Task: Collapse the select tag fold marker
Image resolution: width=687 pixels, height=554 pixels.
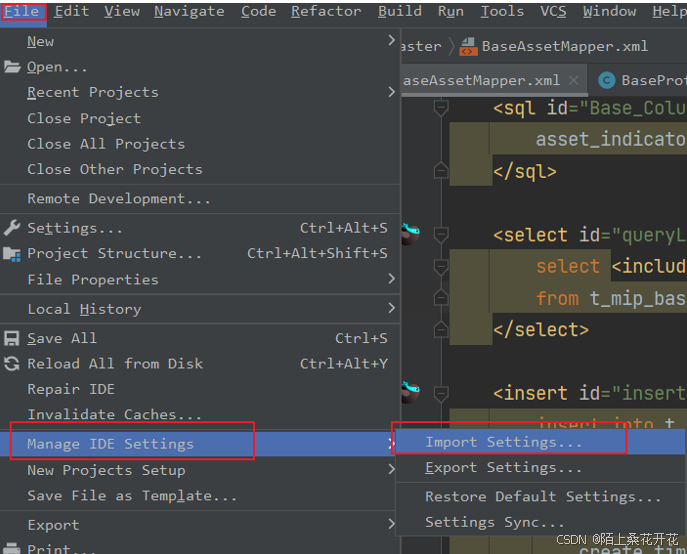Action: (441, 234)
